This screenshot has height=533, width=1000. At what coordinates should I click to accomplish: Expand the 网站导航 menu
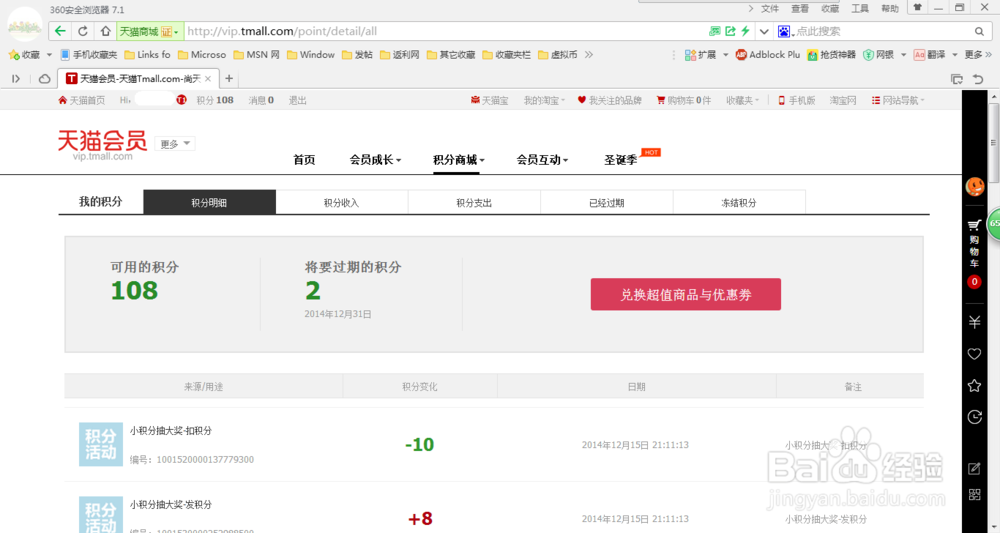coord(898,100)
